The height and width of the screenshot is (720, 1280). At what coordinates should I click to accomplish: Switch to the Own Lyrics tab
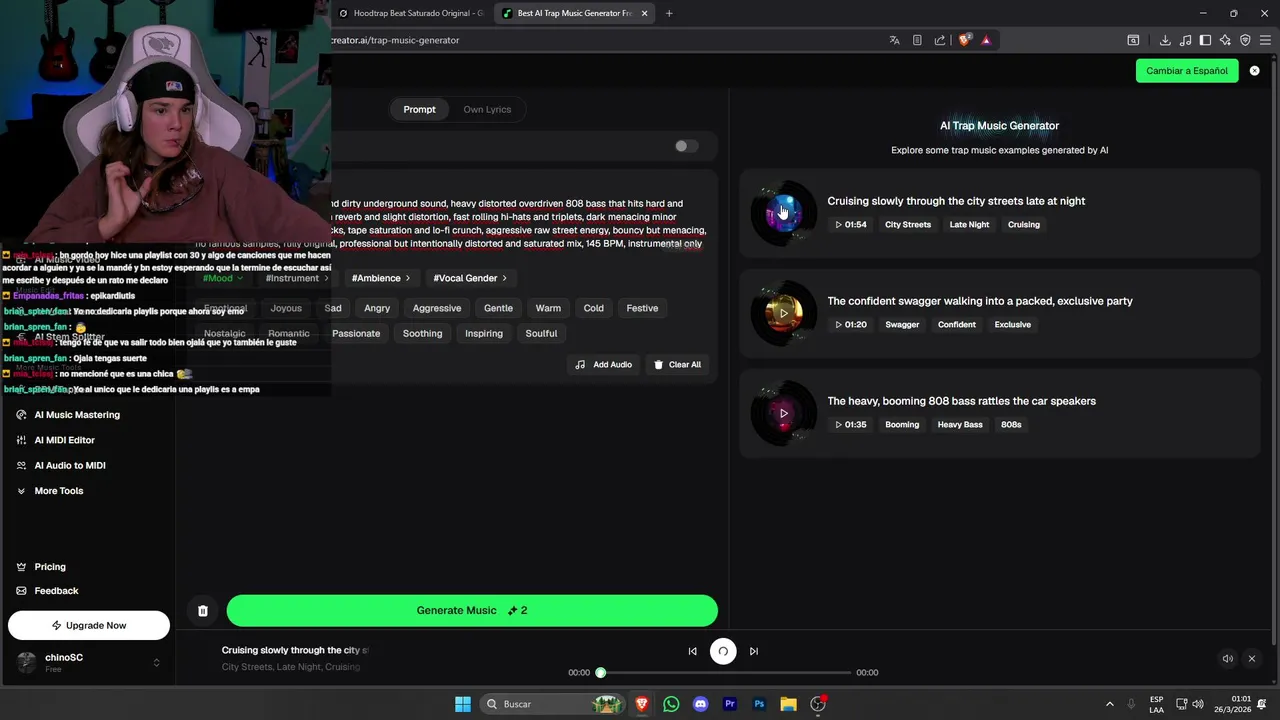487,110
